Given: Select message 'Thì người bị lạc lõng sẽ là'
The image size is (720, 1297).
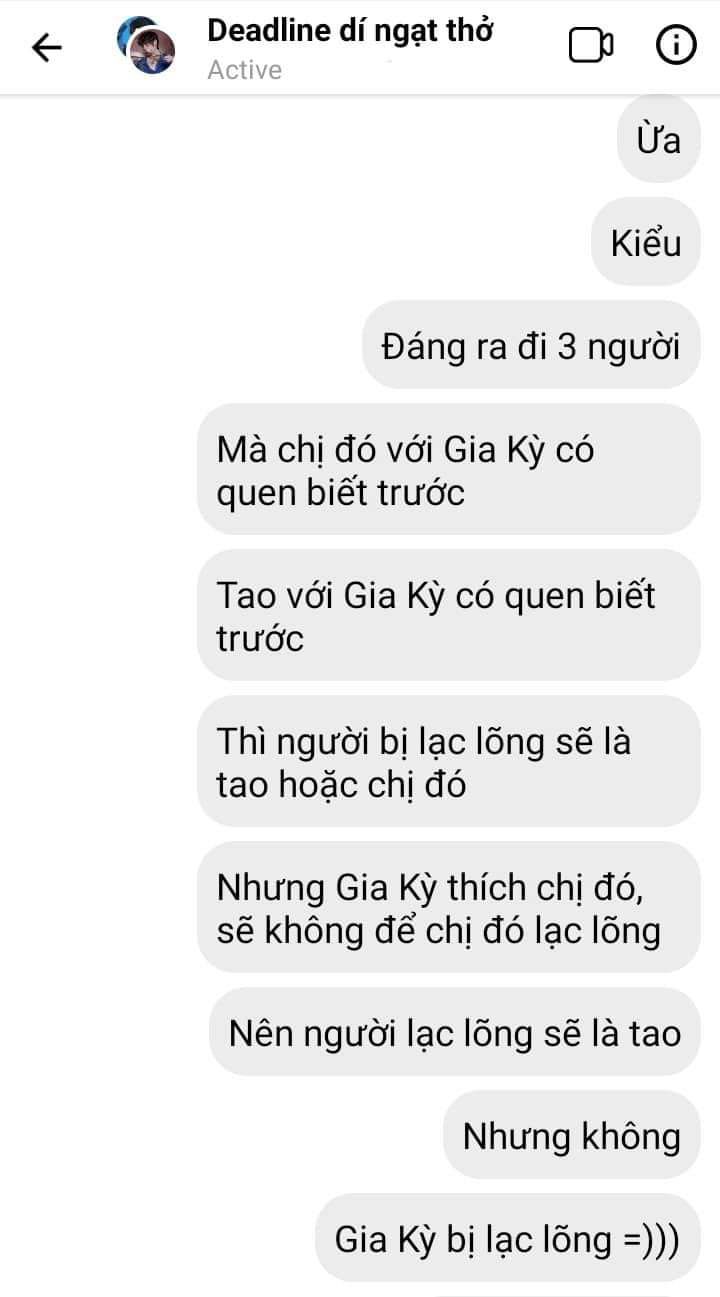Looking at the screenshot, I should coord(448,762).
